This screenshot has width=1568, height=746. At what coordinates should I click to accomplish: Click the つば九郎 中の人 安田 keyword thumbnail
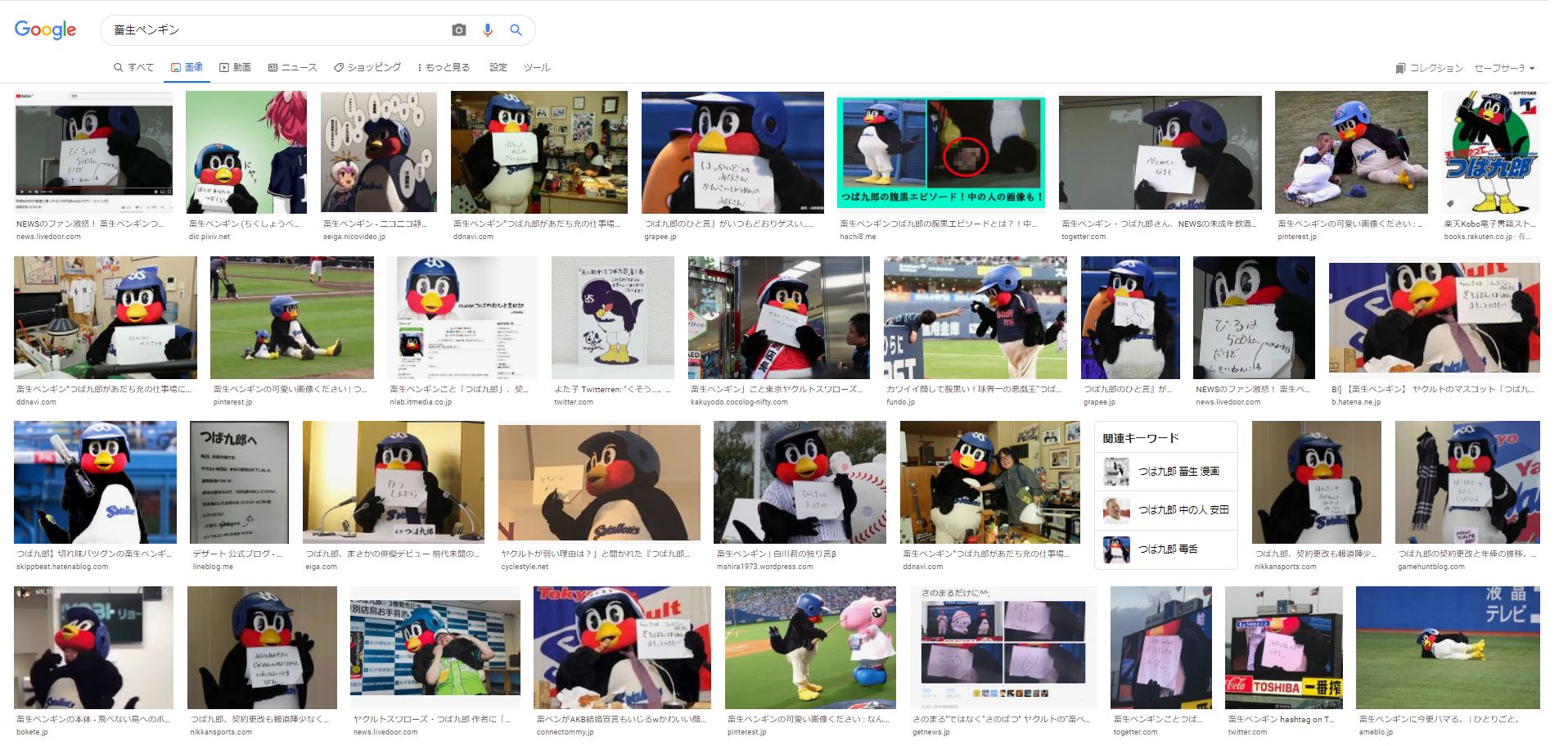tap(1116, 510)
